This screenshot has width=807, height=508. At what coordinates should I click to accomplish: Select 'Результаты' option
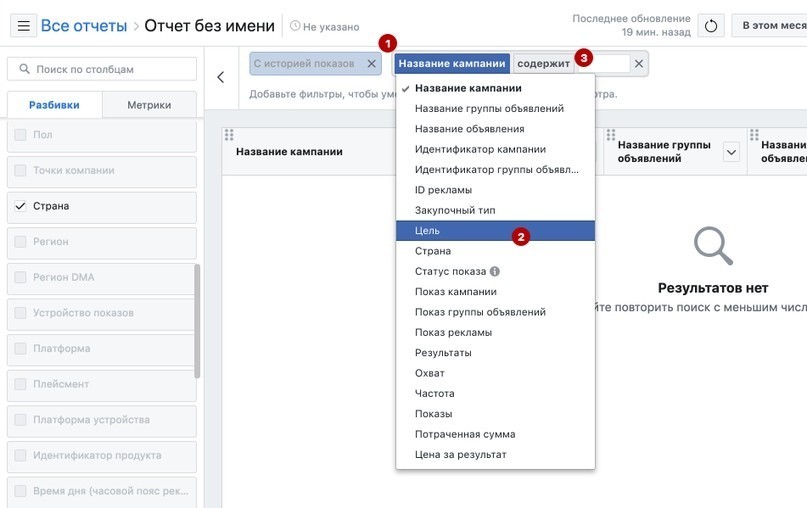(x=495, y=353)
